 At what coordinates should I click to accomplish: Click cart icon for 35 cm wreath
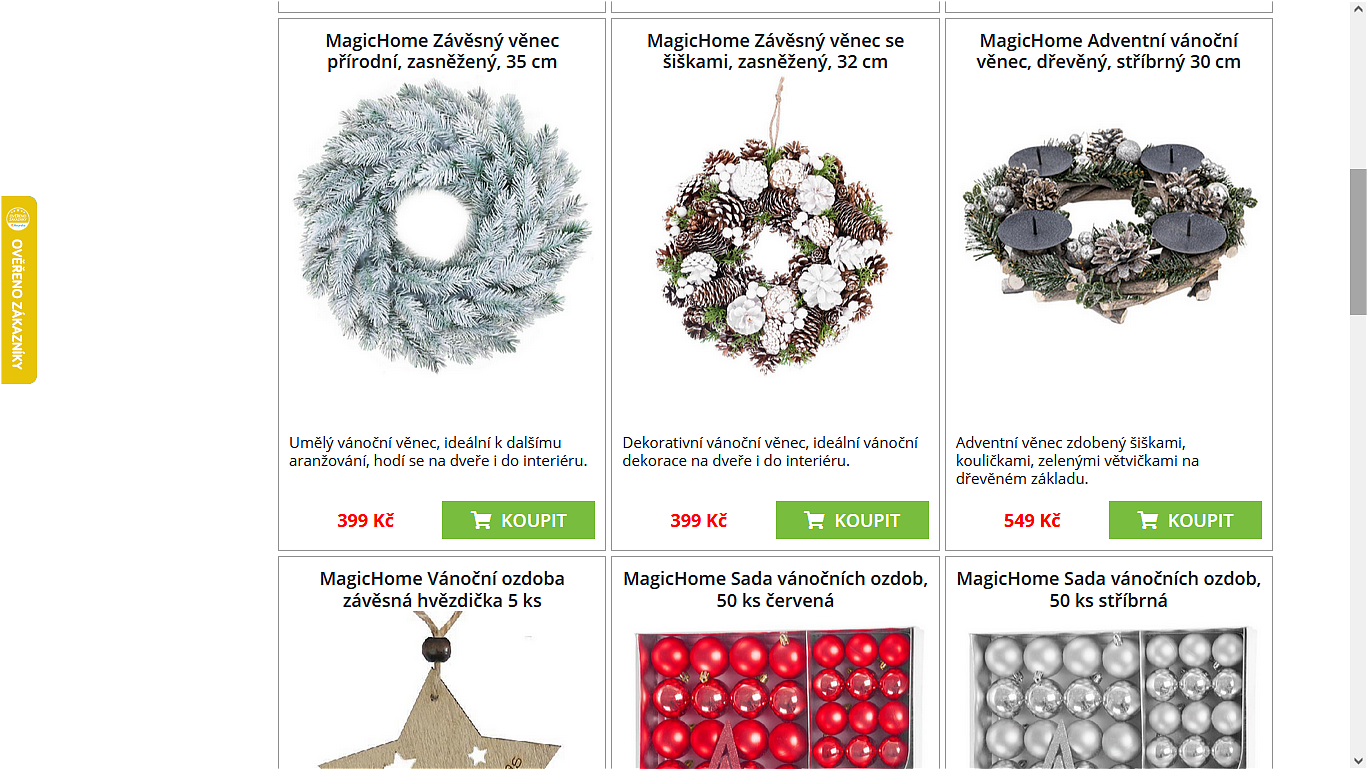click(x=481, y=520)
